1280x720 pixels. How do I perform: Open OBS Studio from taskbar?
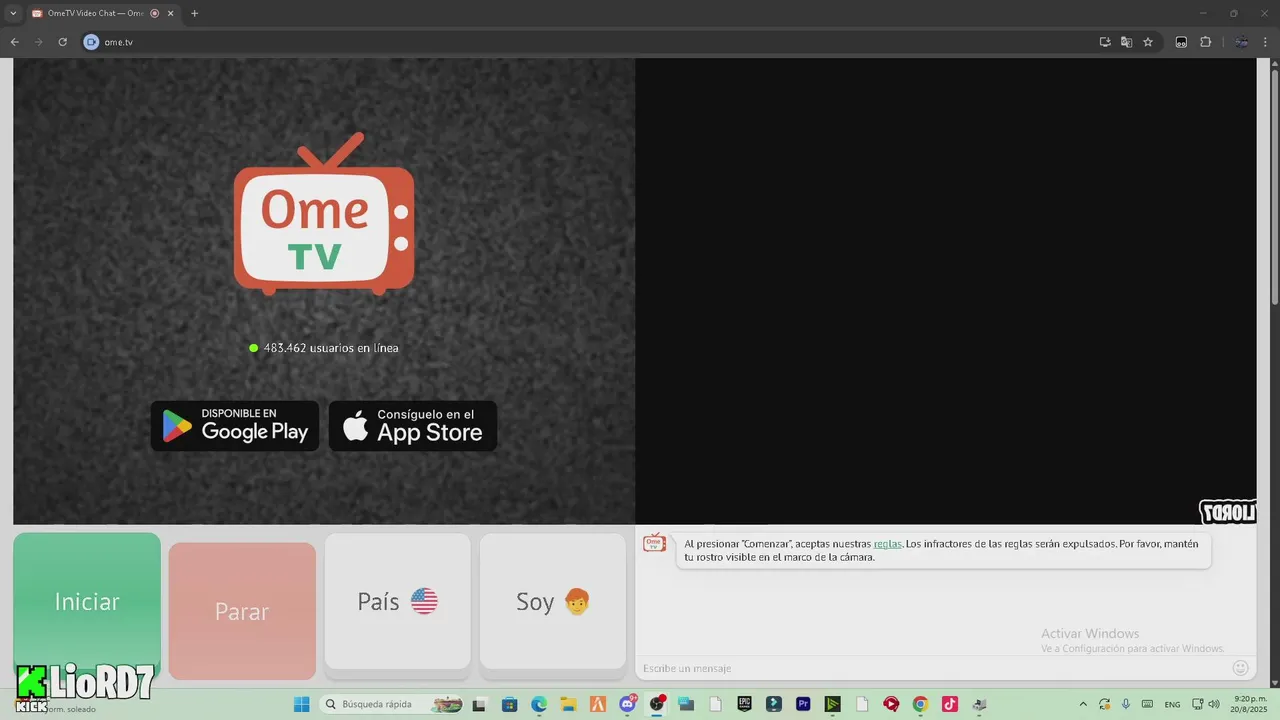click(x=657, y=704)
